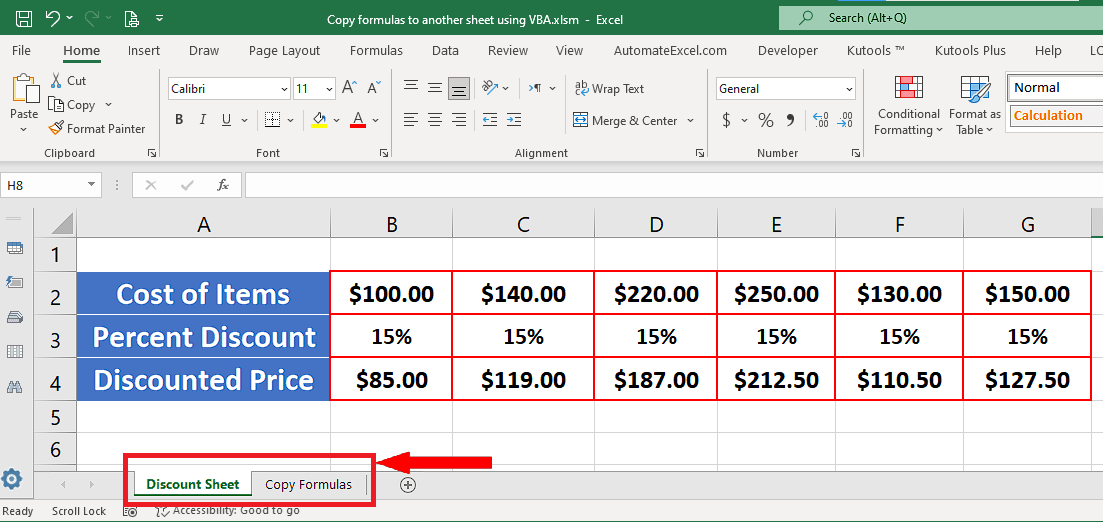This screenshot has height=522, width=1103.
Task: Open the File menu
Action: point(21,51)
